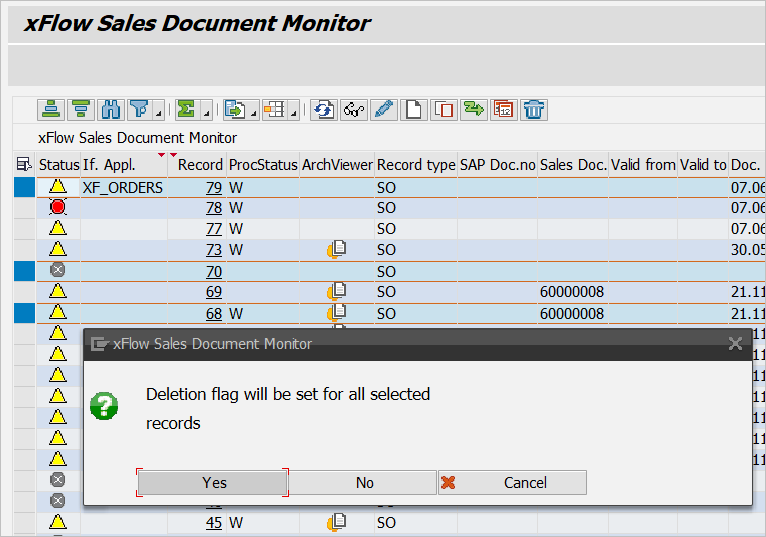The image size is (766, 537).
Task: Click the Sort Descending toolbar icon
Action: (x=80, y=110)
